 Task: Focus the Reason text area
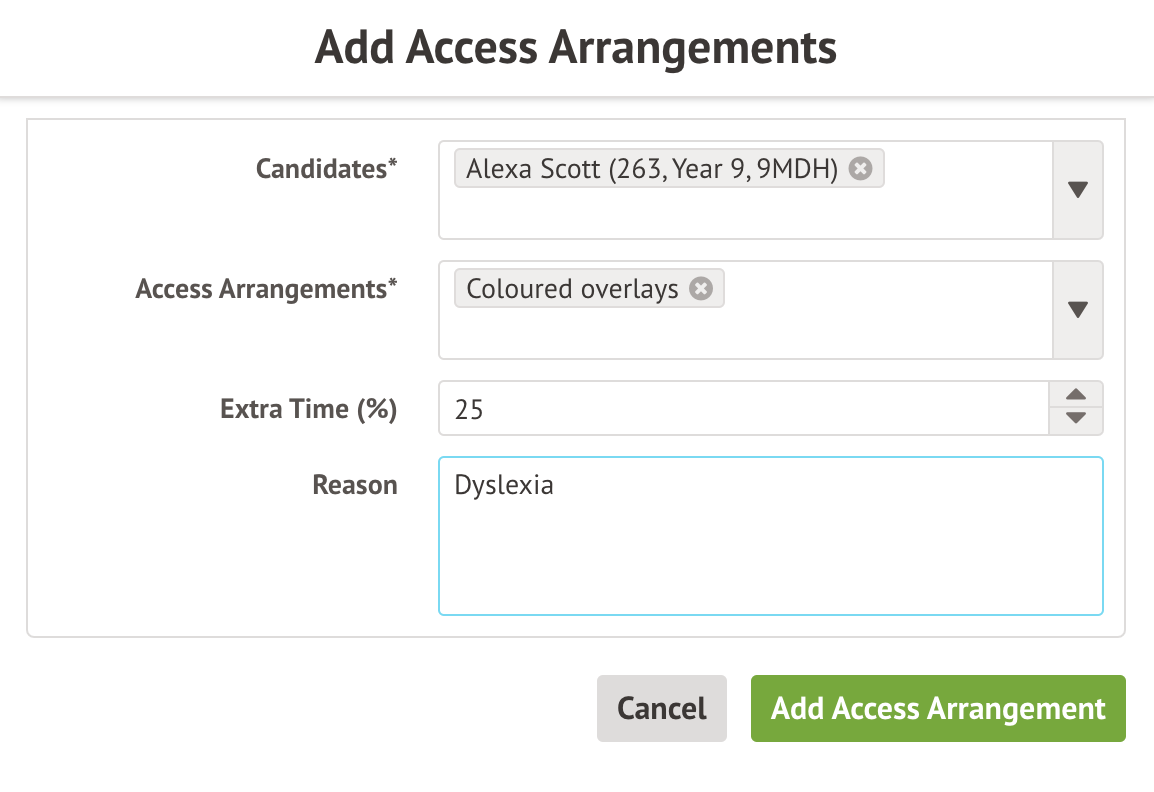770,560
